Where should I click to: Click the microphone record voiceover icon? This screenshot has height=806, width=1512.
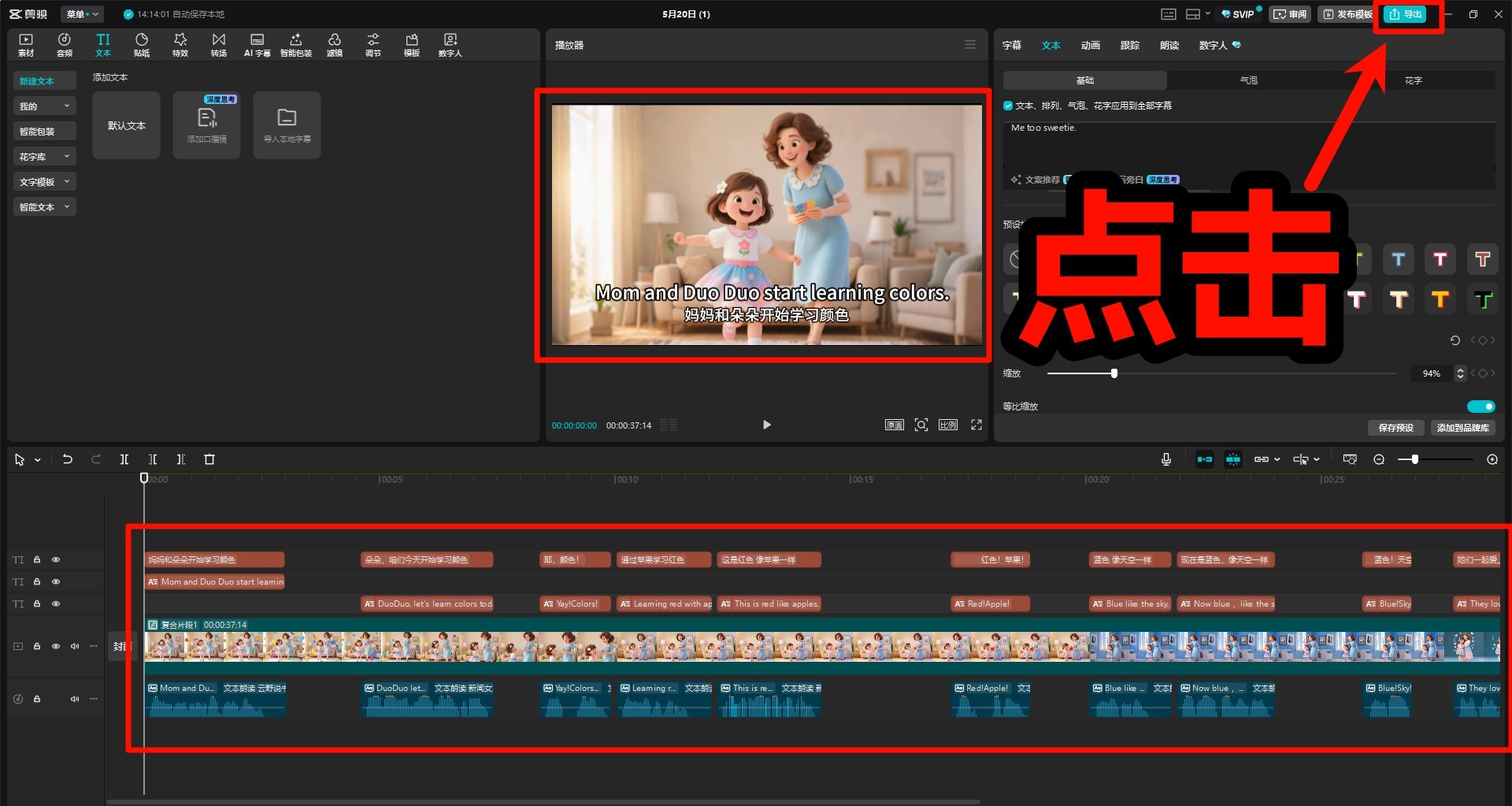(x=1166, y=459)
